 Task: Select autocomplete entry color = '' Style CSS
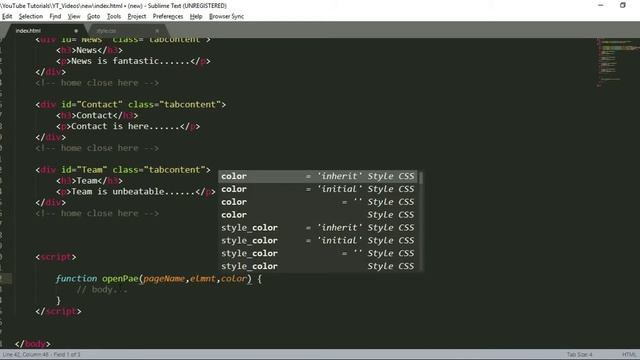click(318, 202)
